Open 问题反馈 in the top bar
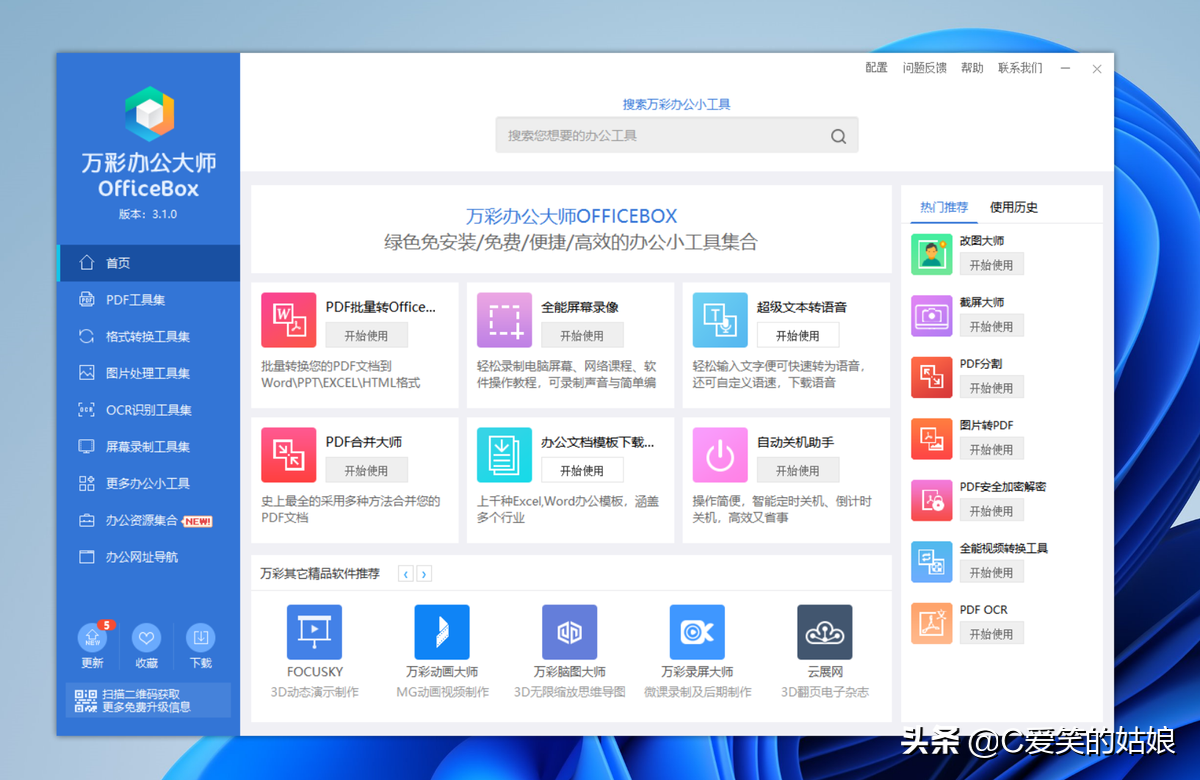Viewport: 1200px width, 780px height. coord(925,68)
